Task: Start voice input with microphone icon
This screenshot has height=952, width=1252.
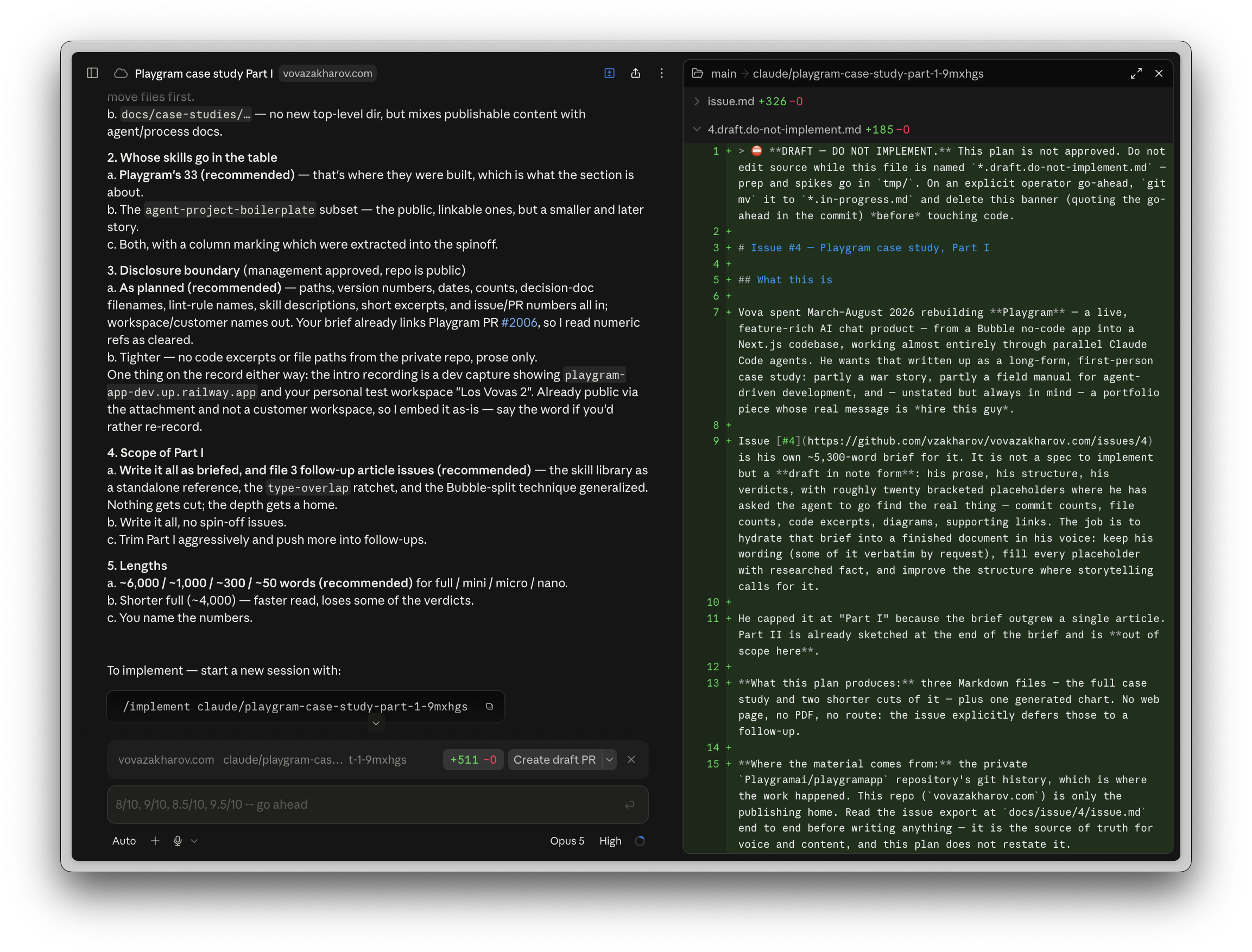Action: (178, 841)
